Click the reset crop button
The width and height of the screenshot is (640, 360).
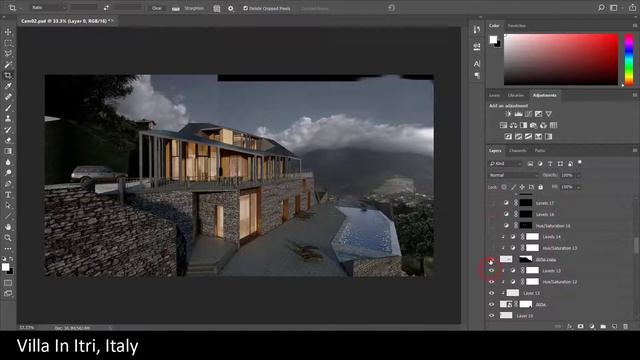pyautogui.click(x=391, y=8)
